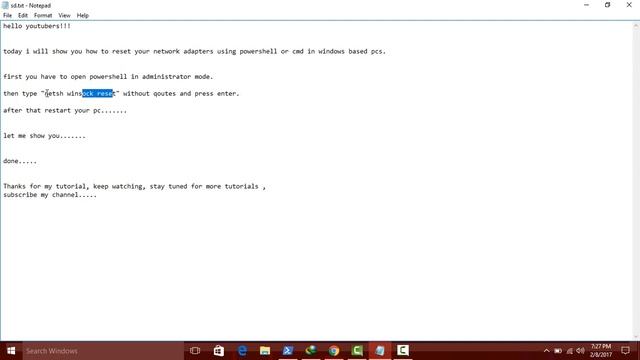Open the Action Center notifications icon
Viewport: 640px width, 360px height.
(x=625, y=351)
